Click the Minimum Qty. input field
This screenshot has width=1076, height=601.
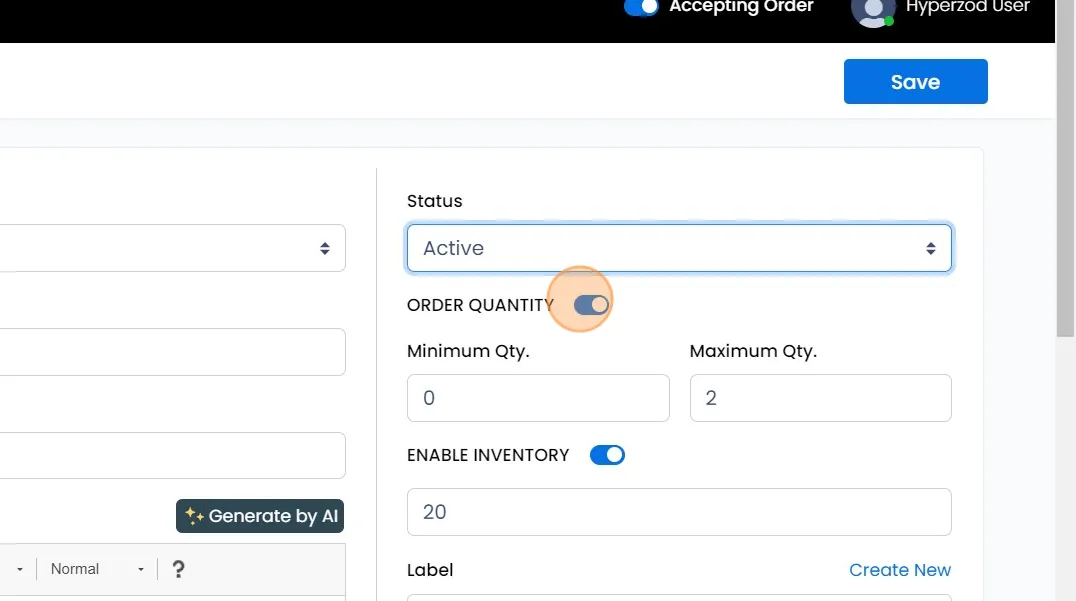tap(538, 398)
